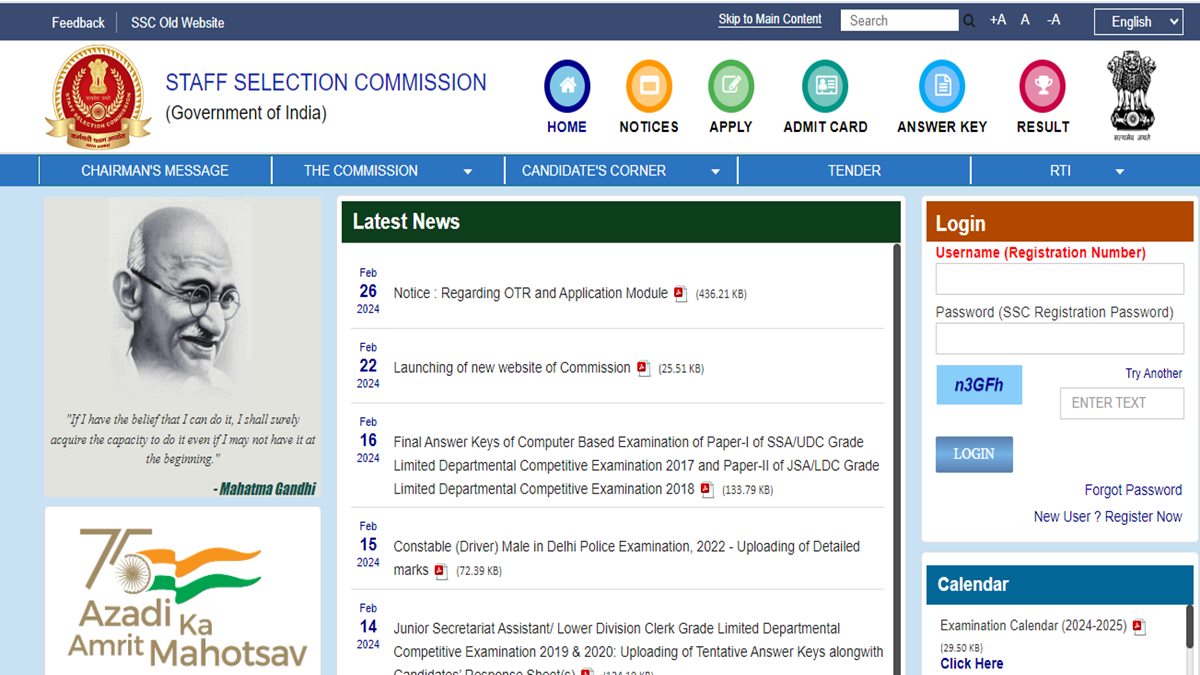Open PDF for OTR and Application Module notice
Image resolution: width=1200 pixels, height=675 pixels.
coord(680,293)
